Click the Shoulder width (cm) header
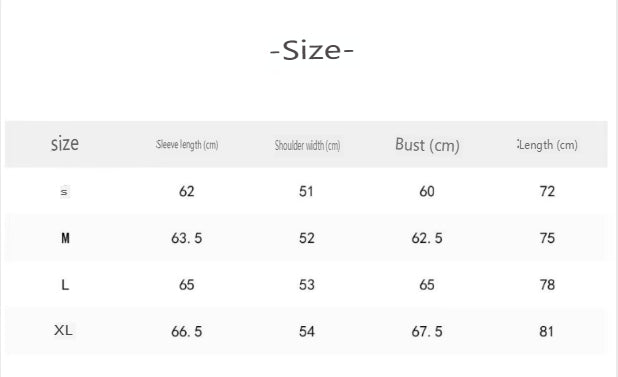618x377 pixels. [x=307, y=145]
